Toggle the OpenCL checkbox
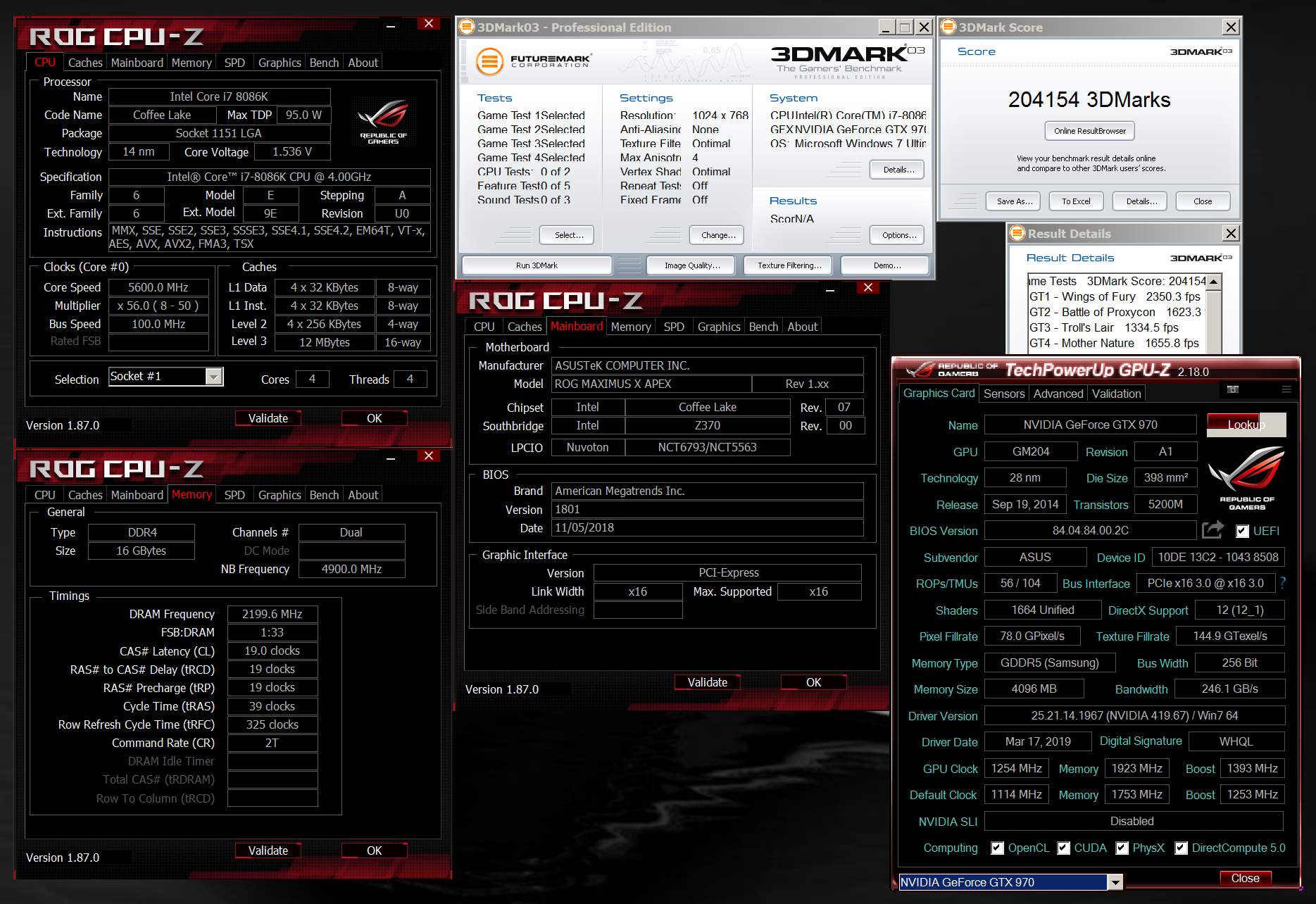The width and height of the screenshot is (1316, 904). pyautogui.click(x=997, y=848)
